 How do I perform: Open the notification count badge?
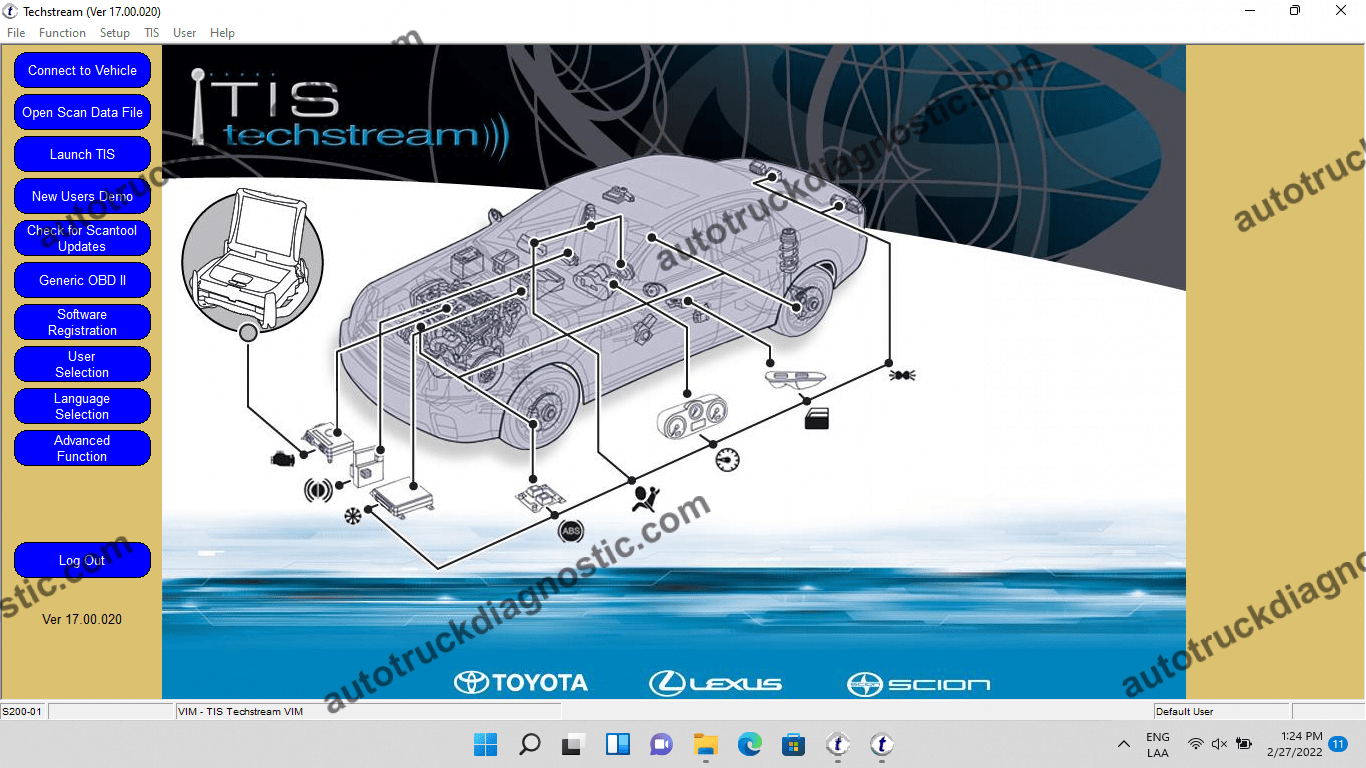click(x=1338, y=744)
